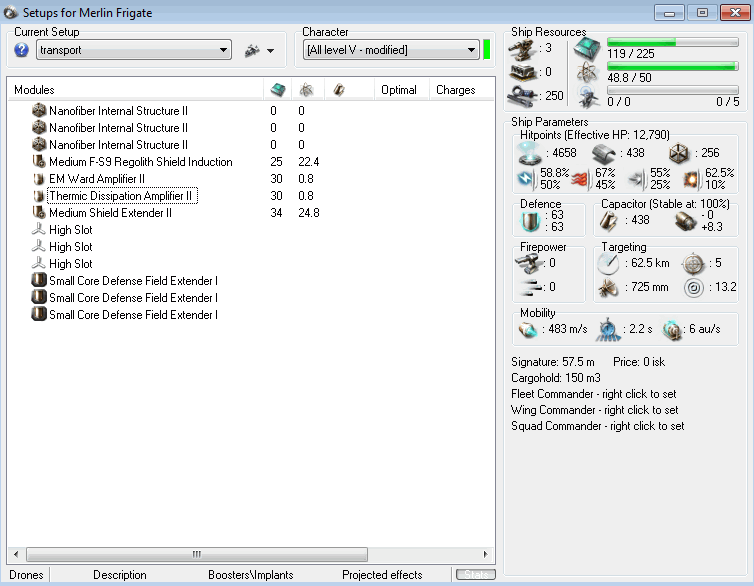Click the powergrid resource icon
This screenshot has height=586, width=754.
tap(587, 73)
